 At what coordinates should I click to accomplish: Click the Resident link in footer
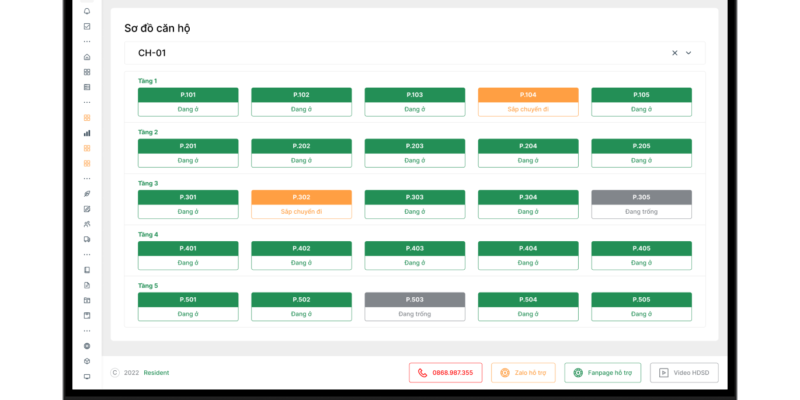pyautogui.click(x=156, y=373)
